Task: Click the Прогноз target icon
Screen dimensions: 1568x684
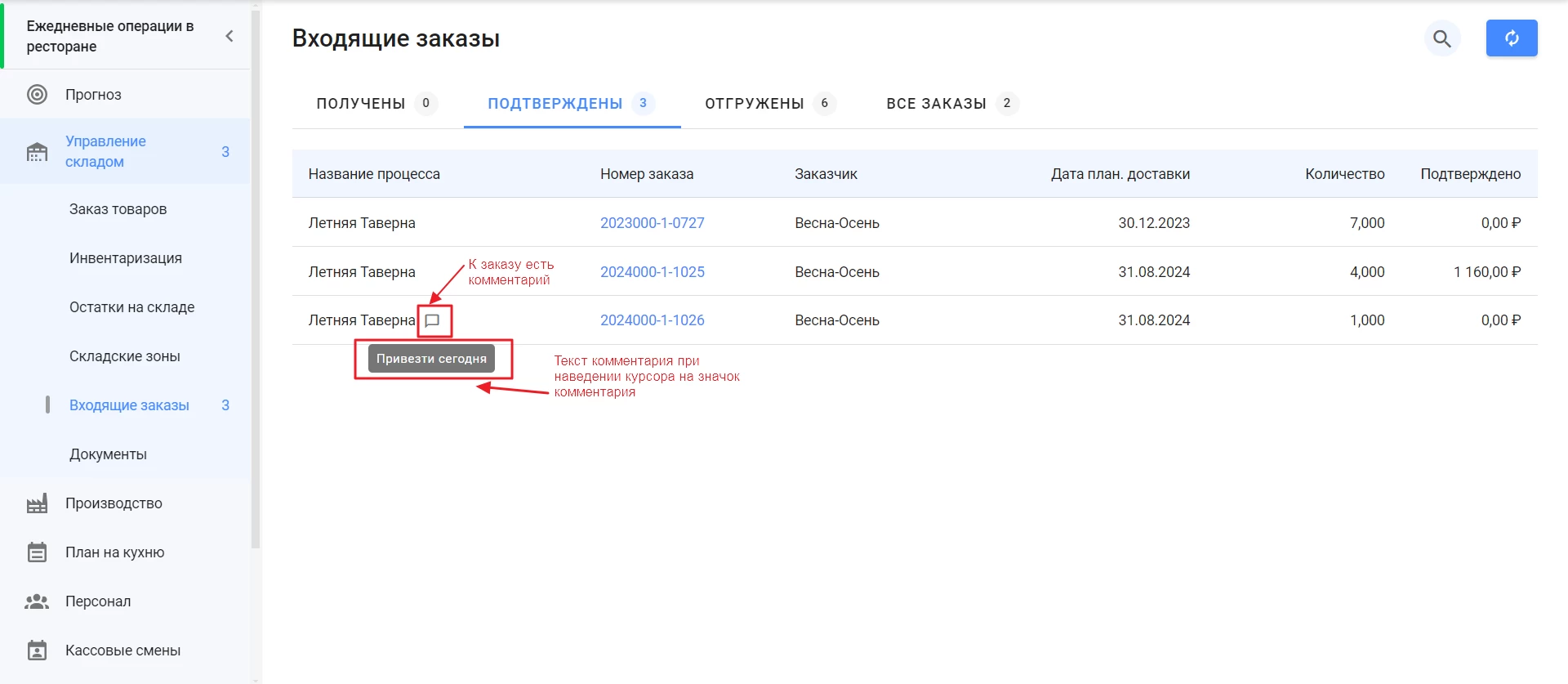Action: [x=37, y=95]
